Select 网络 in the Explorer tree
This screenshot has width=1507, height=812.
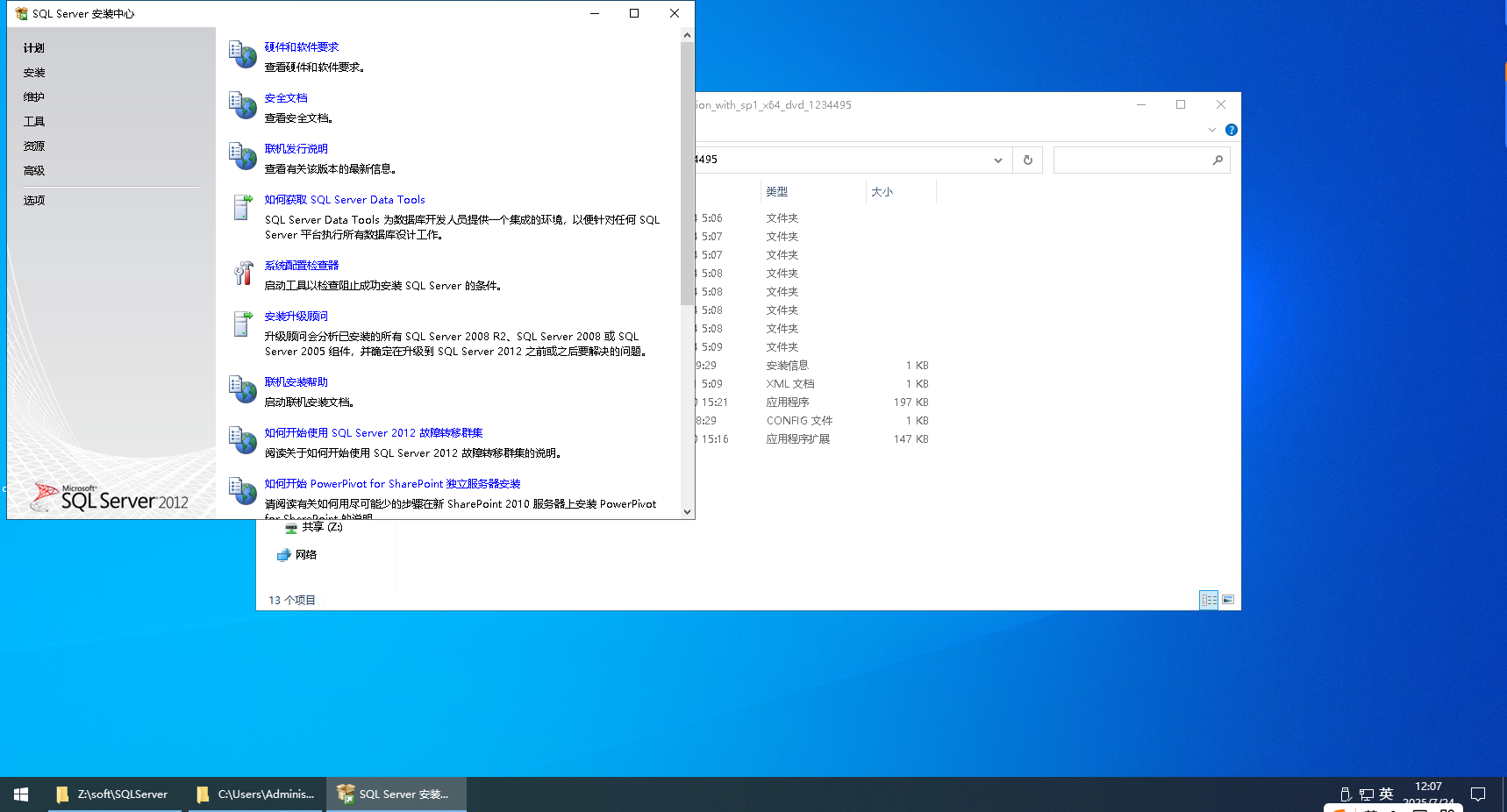coord(296,555)
